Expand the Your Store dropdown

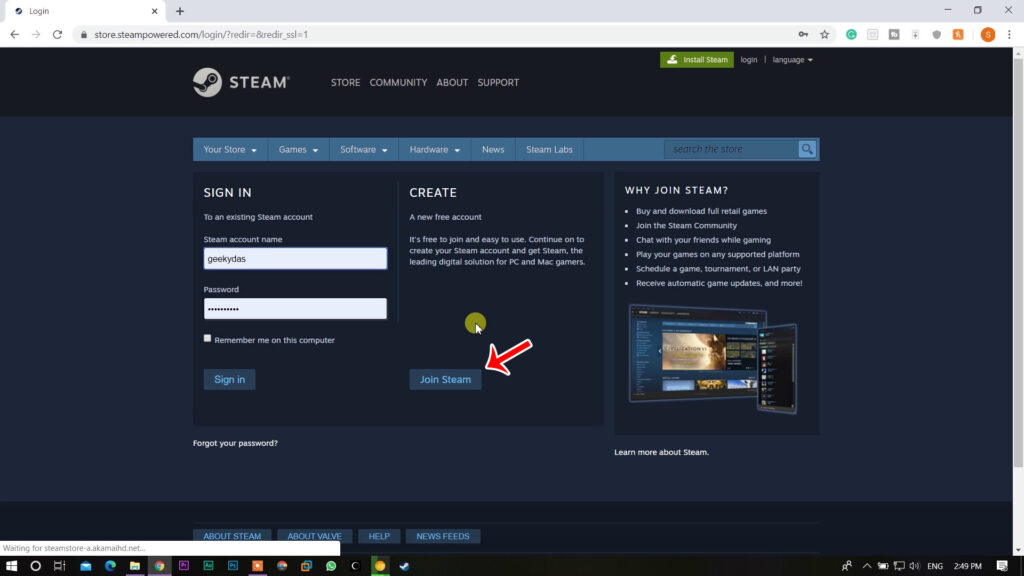point(230,150)
